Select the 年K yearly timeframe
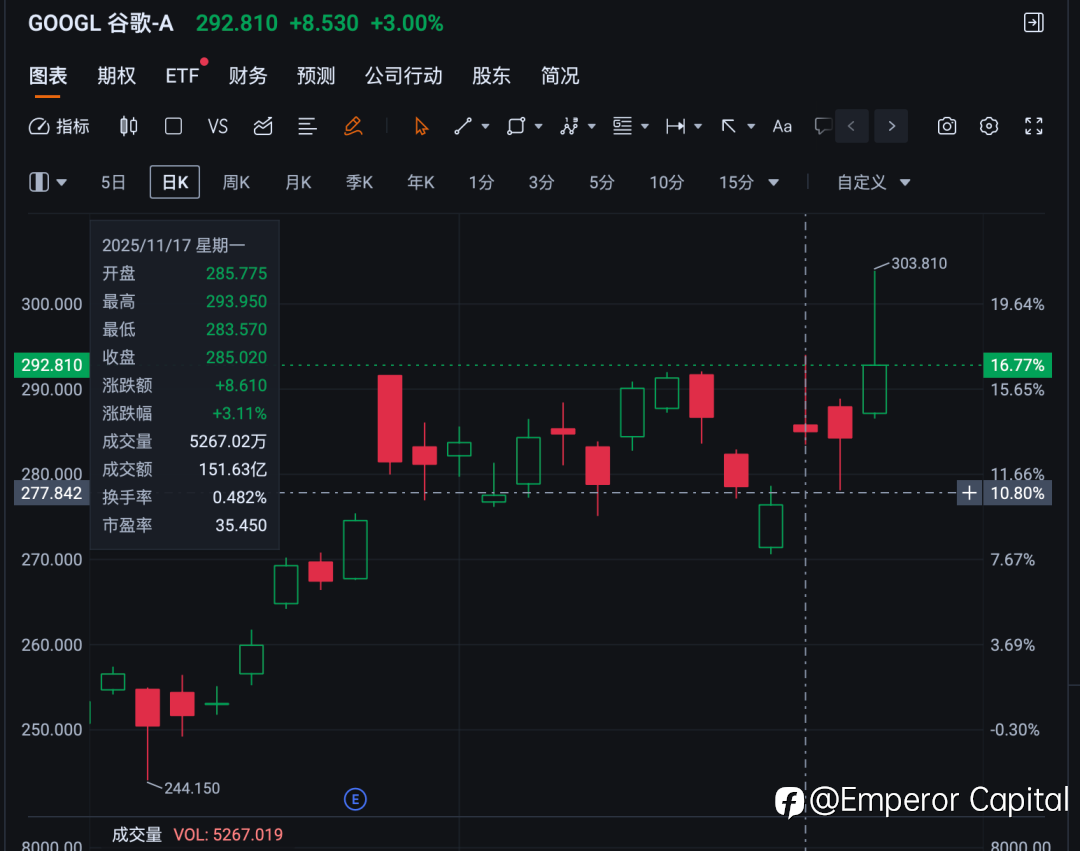The image size is (1080, 851). pyautogui.click(x=420, y=182)
